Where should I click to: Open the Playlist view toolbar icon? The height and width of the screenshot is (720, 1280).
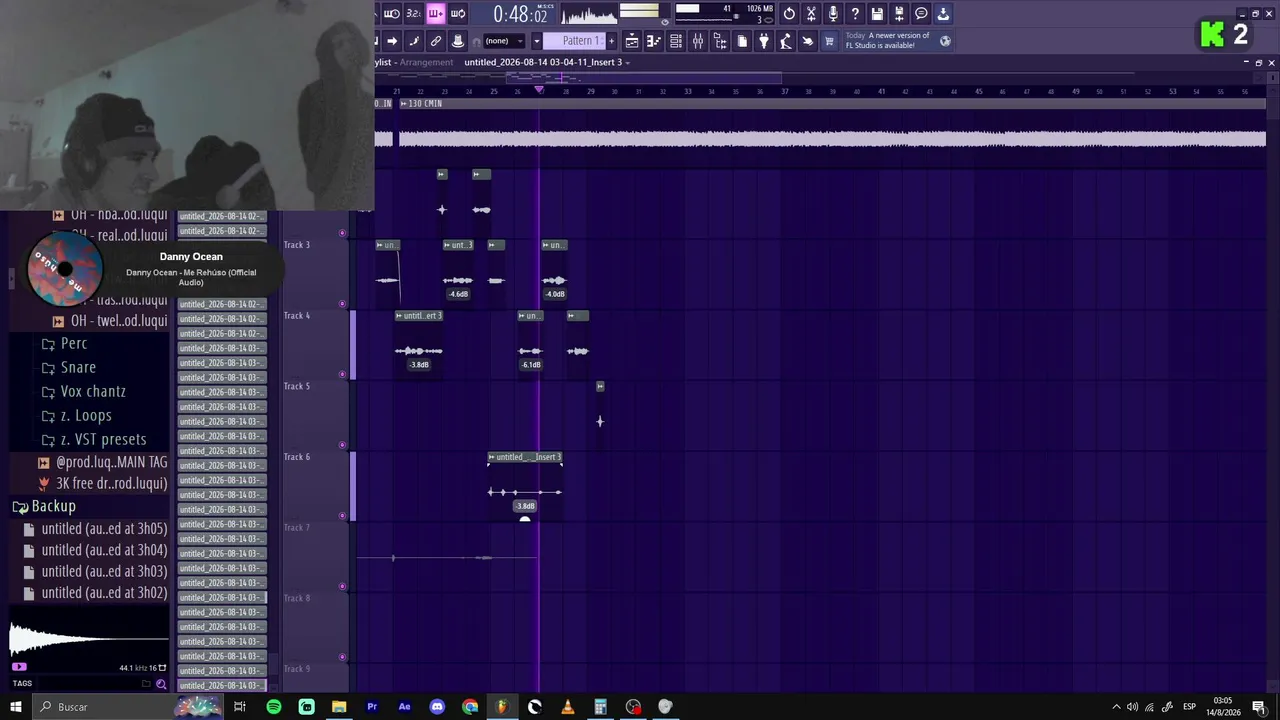[x=632, y=41]
